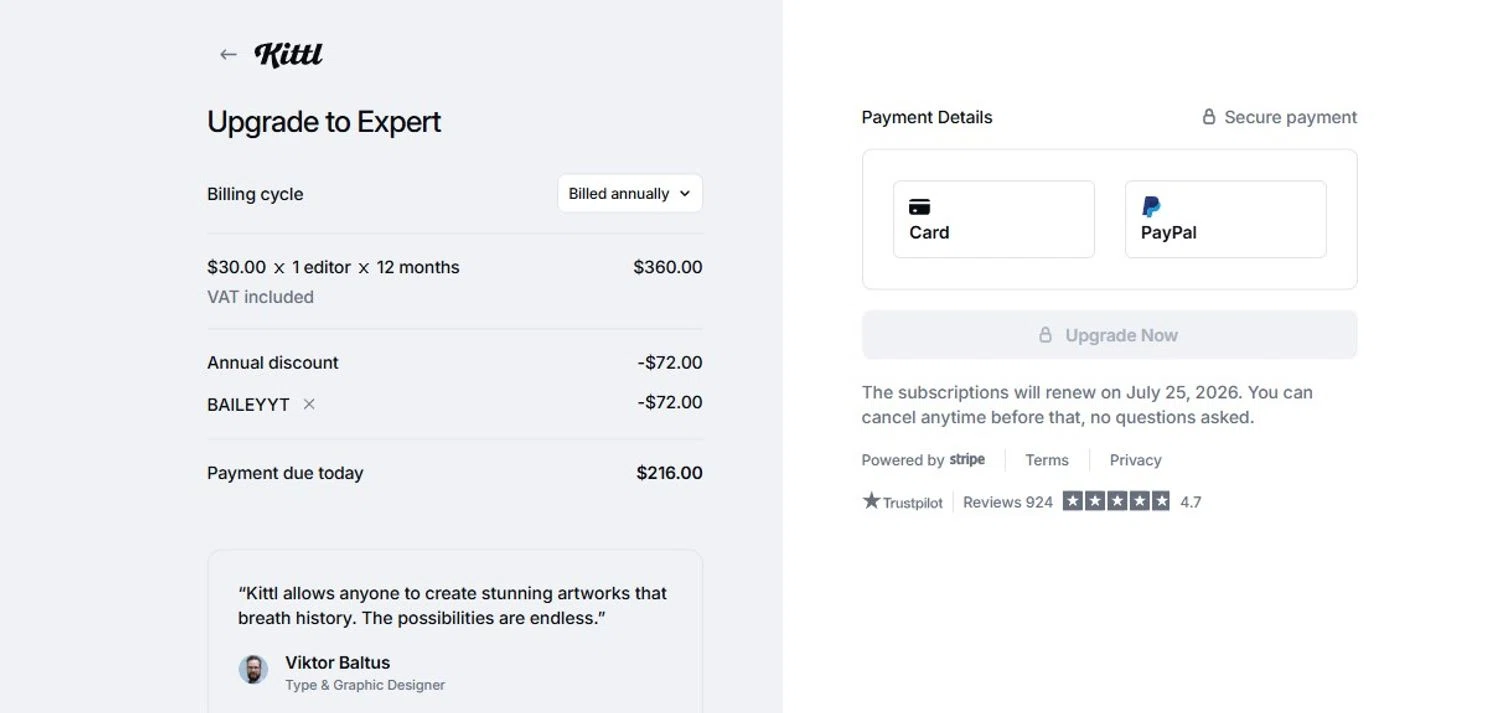This screenshot has width=1500, height=713.
Task: Click the PayPal logo icon
Action: (1151, 207)
